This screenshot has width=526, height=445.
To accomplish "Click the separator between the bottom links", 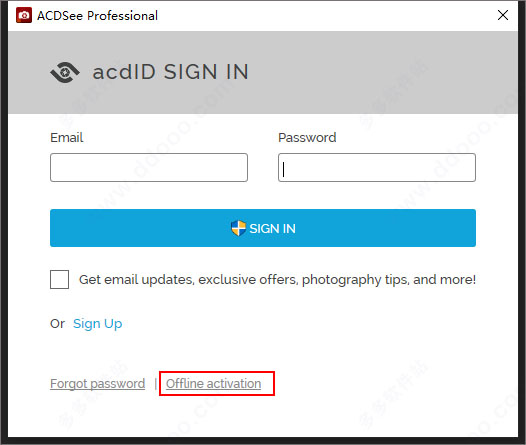I will 156,384.
